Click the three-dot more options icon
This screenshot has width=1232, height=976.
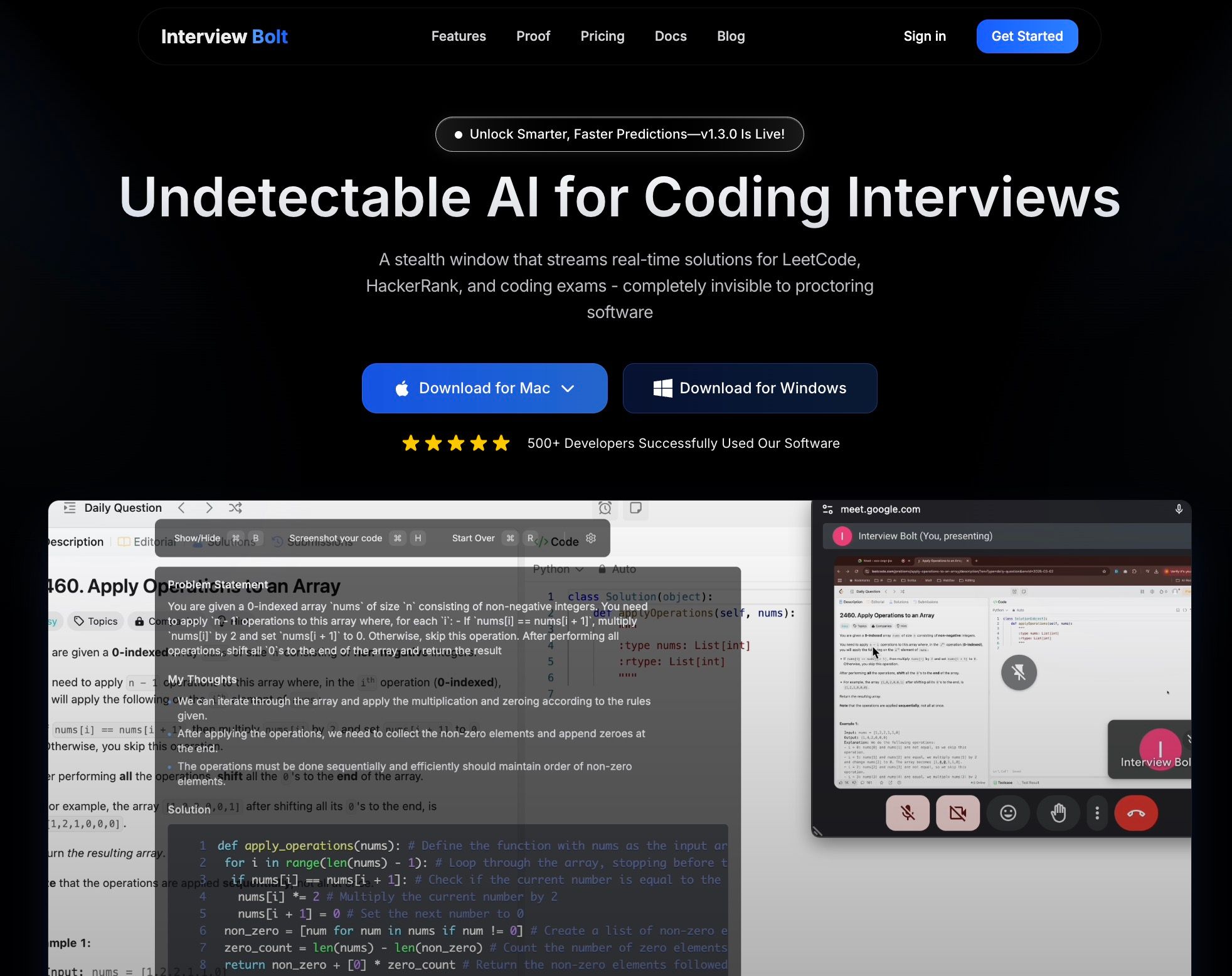[1097, 813]
